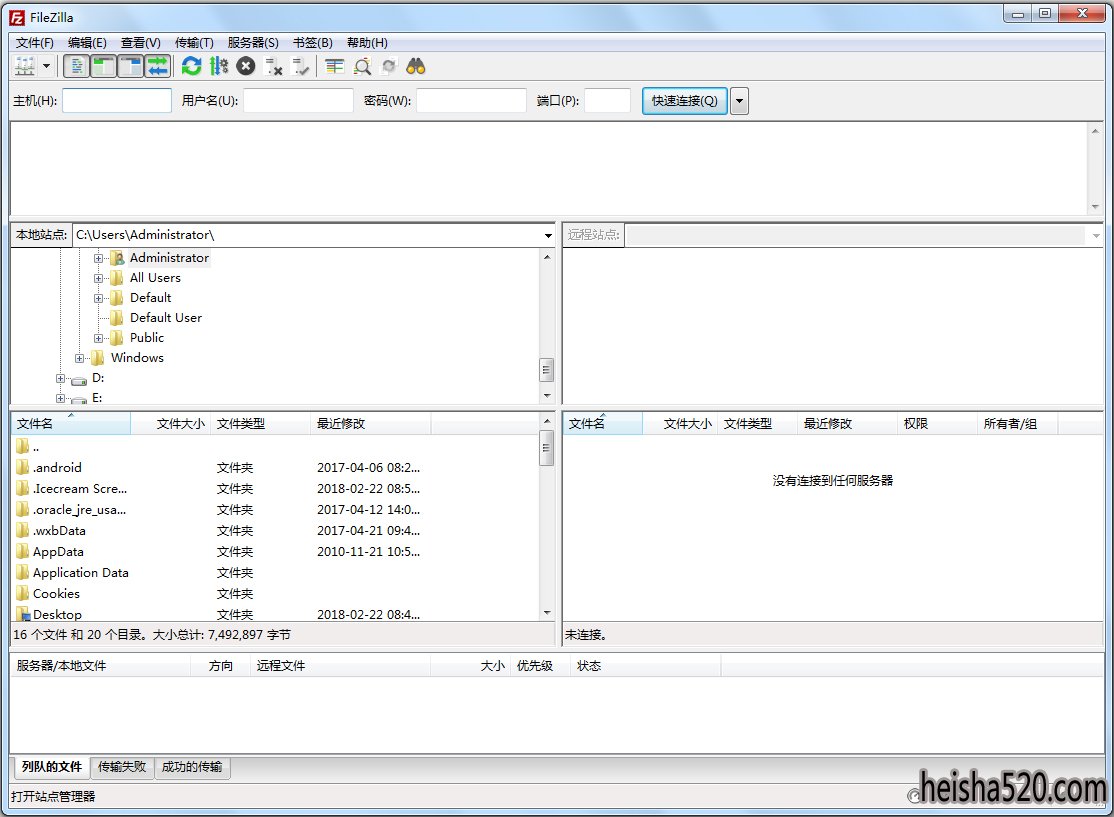Select the Desktop folder row
The height and width of the screenshot is (817, 1114).
[276, 614]
